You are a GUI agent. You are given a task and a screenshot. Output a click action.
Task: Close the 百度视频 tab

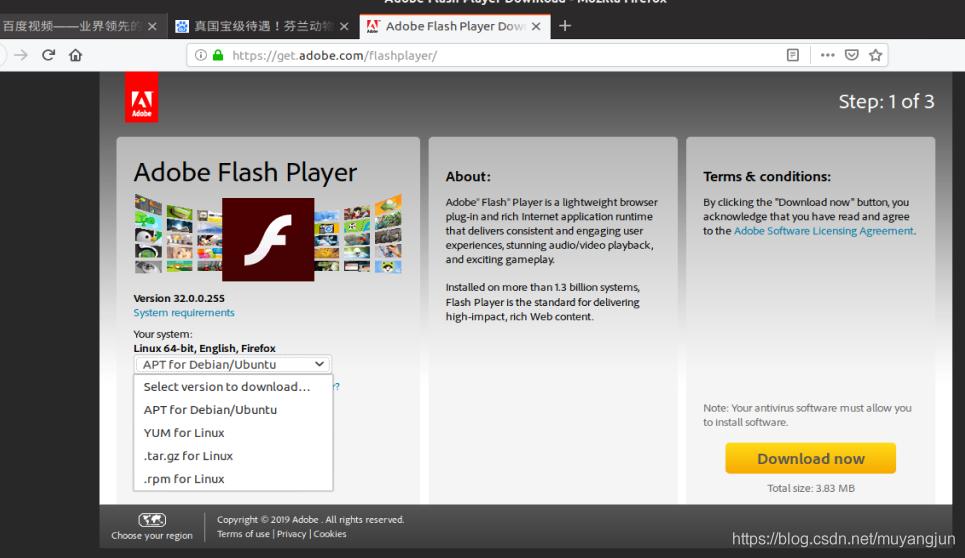(153, 26)
